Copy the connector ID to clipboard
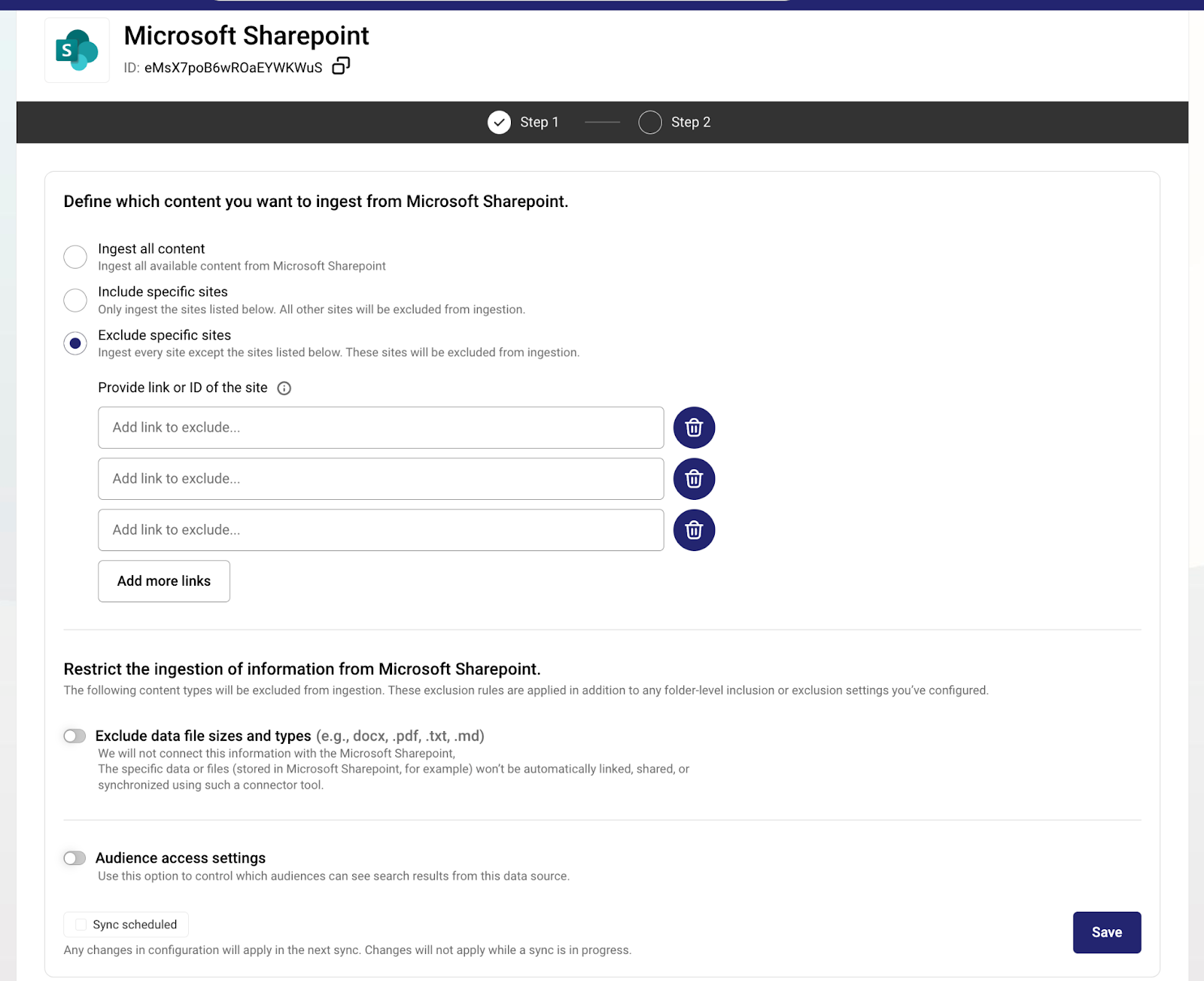Image resolution: width=1204 pixels, height=981 pixels. (341, 66)
